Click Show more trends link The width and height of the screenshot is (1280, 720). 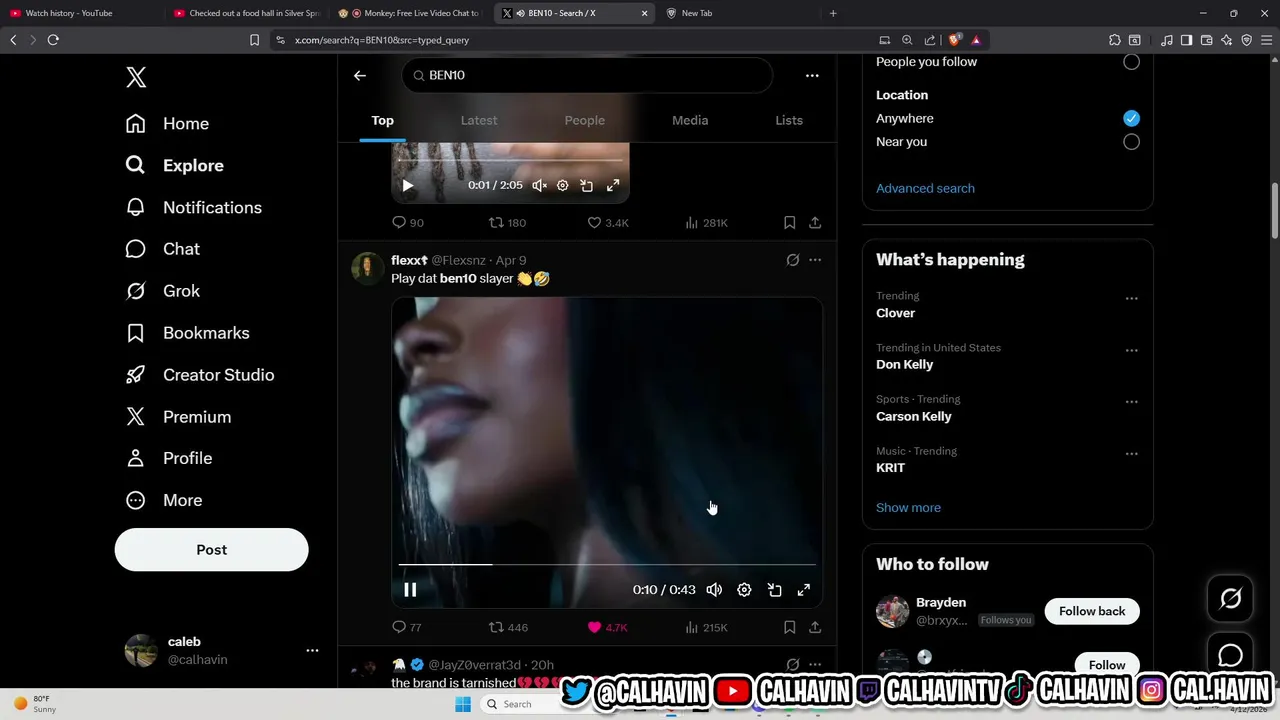[x=908, y=508]
